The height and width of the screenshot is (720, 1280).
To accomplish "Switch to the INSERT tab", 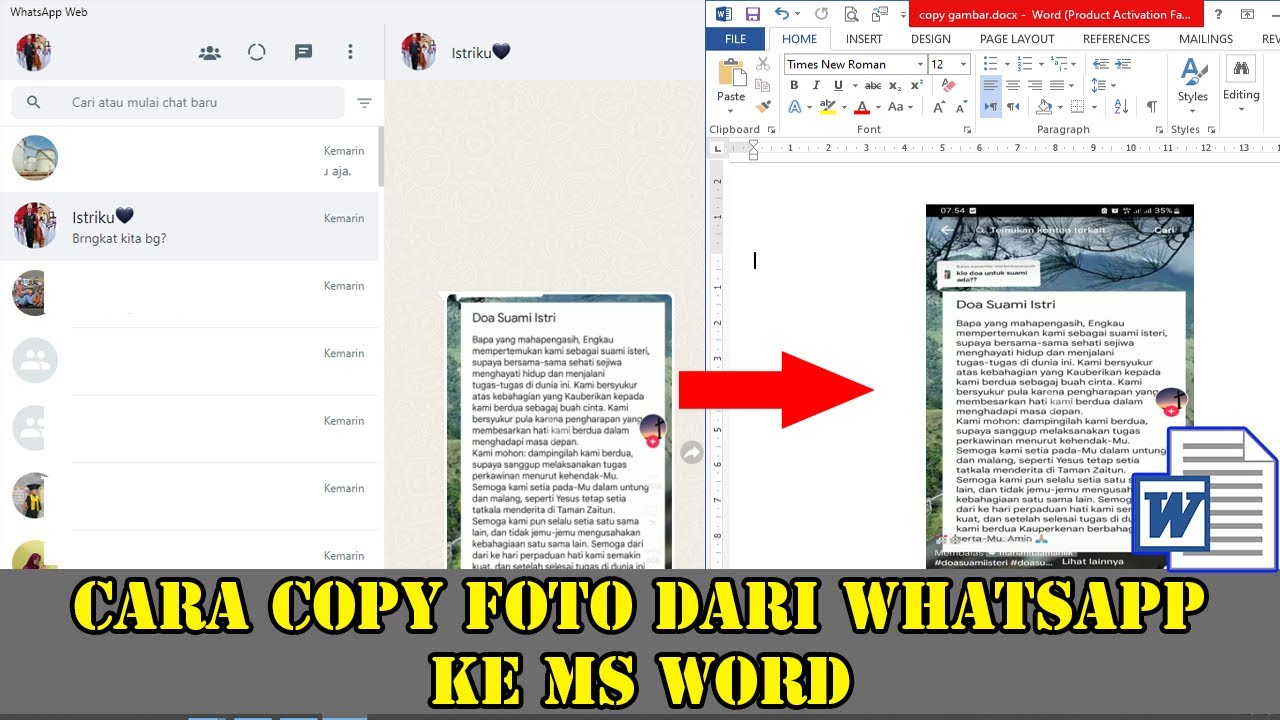I will pyautogui.click(x=864, y=39).
